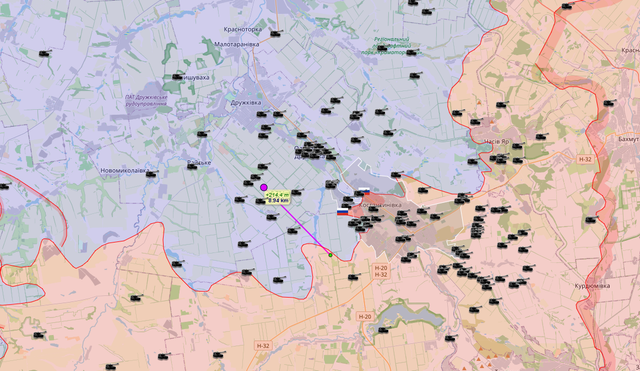The image size is (640, 371).
Task: Click the Часів Яр town label
Action: (x=496, y=142)
